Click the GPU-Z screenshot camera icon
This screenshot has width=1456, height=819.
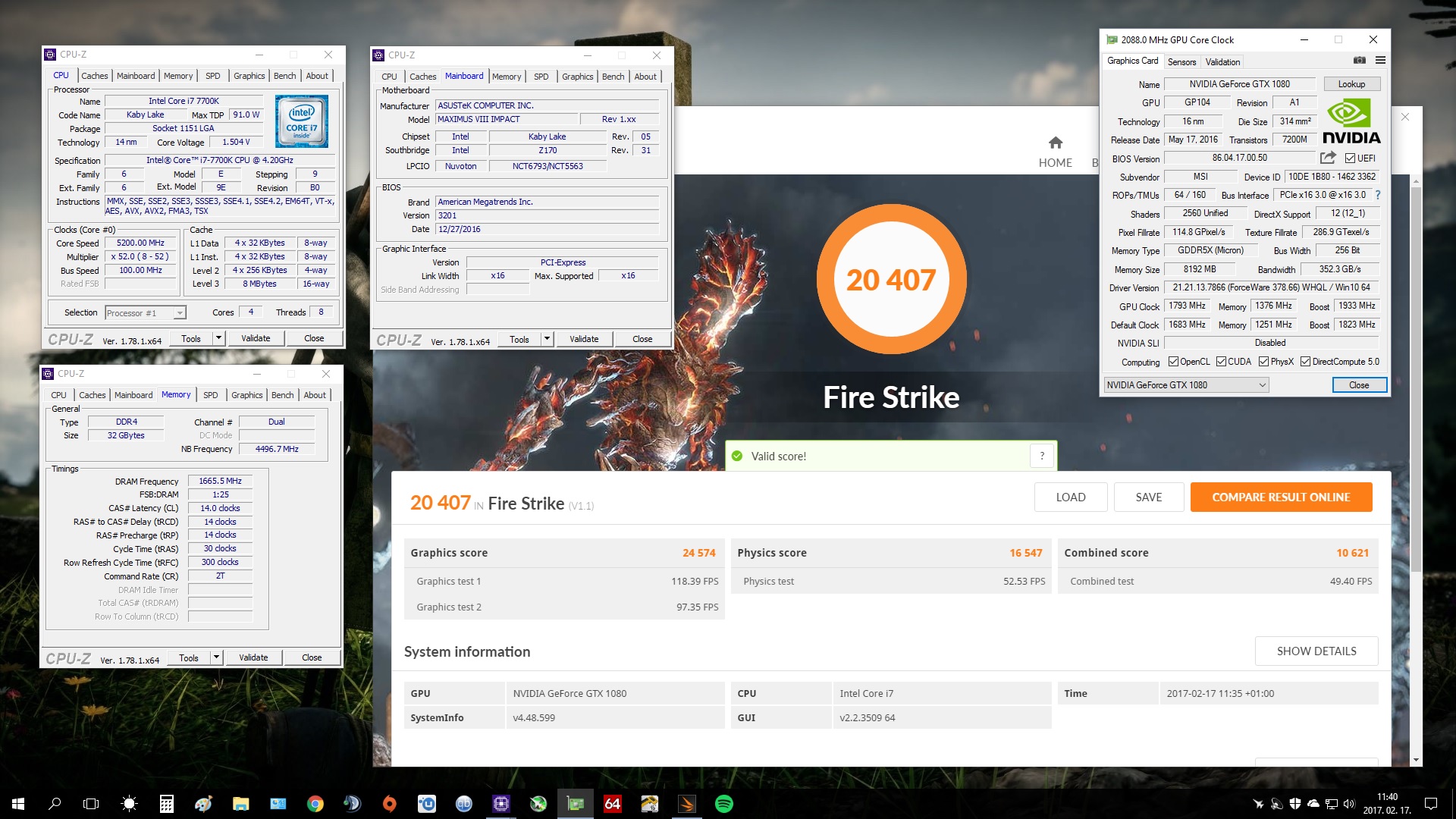point(1360,61)
